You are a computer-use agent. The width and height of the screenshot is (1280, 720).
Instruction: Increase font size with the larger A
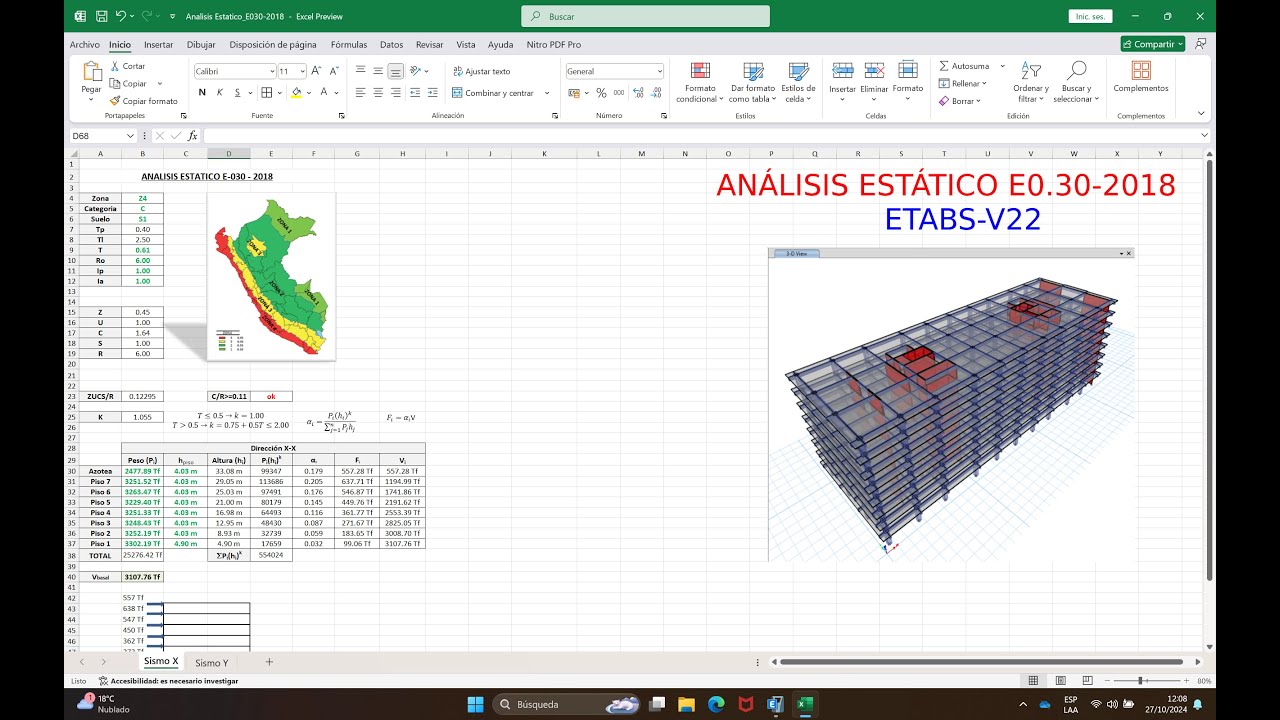point(316,71)
